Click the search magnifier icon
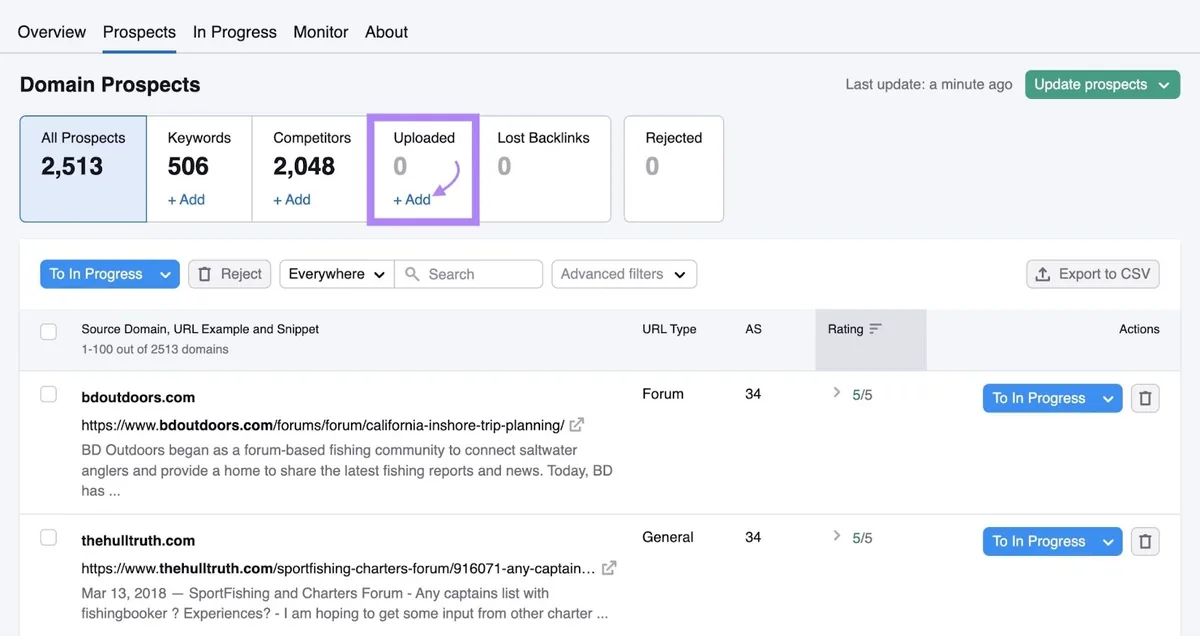 point(412,274)
